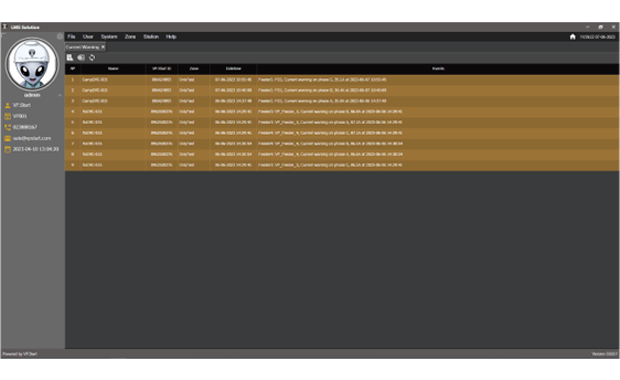Click the admin username label
Image resolution: width=620 pixels, height=380 pixels.
point(32,95)
